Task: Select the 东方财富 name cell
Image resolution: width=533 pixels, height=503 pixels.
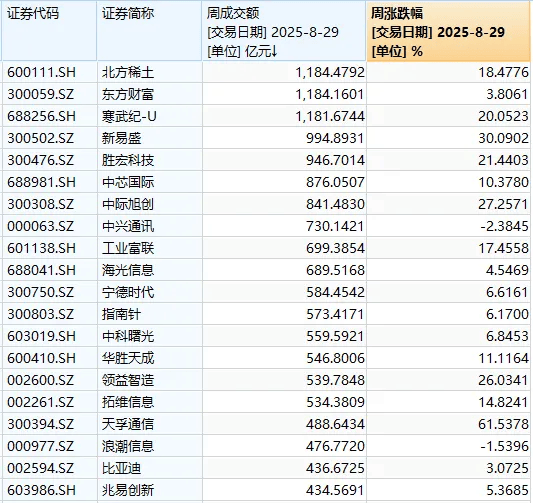Action: pyautogui.click(x=150, y=94)
